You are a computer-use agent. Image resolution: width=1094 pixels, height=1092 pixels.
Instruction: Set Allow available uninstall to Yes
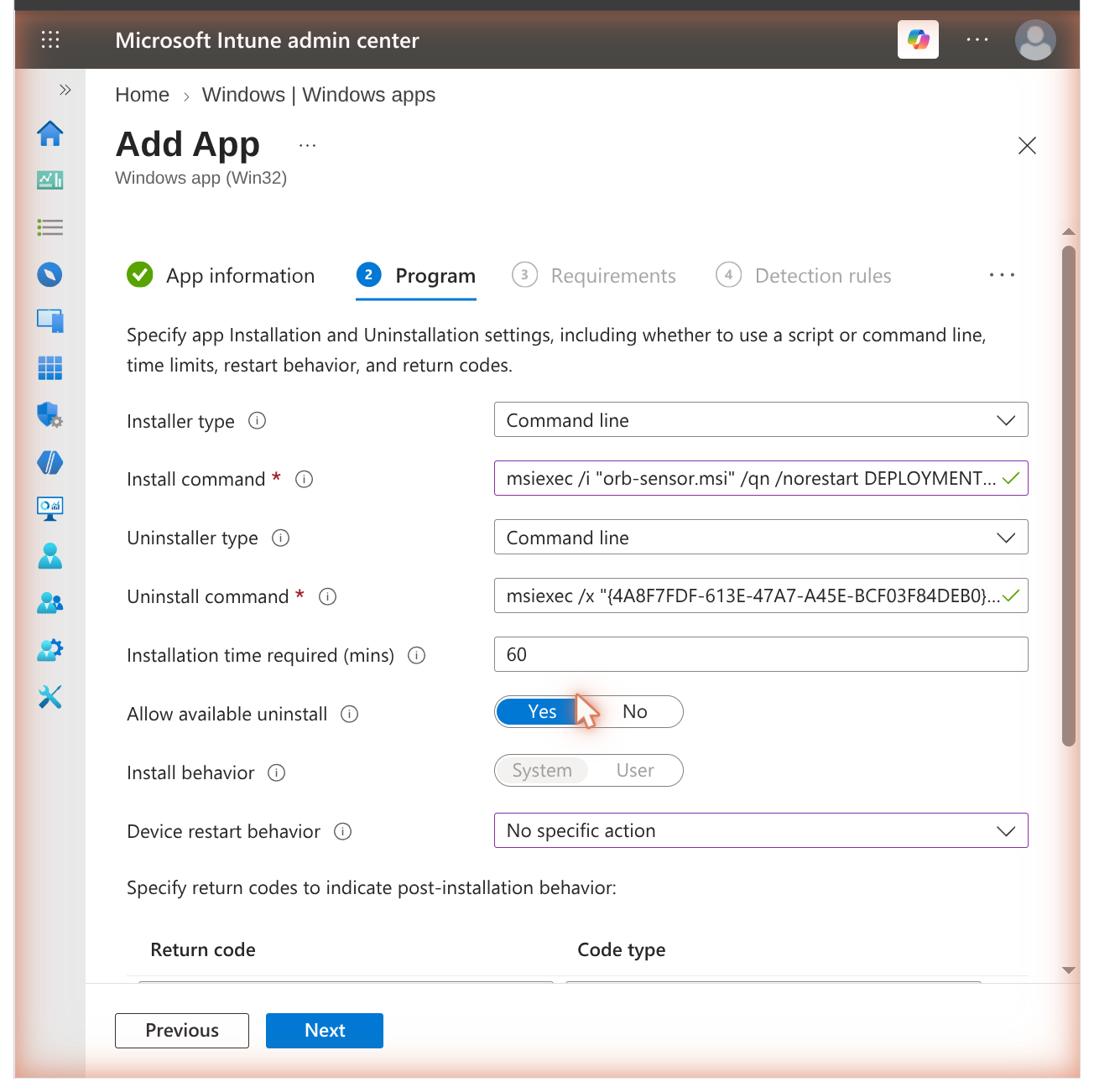point(542,711)
